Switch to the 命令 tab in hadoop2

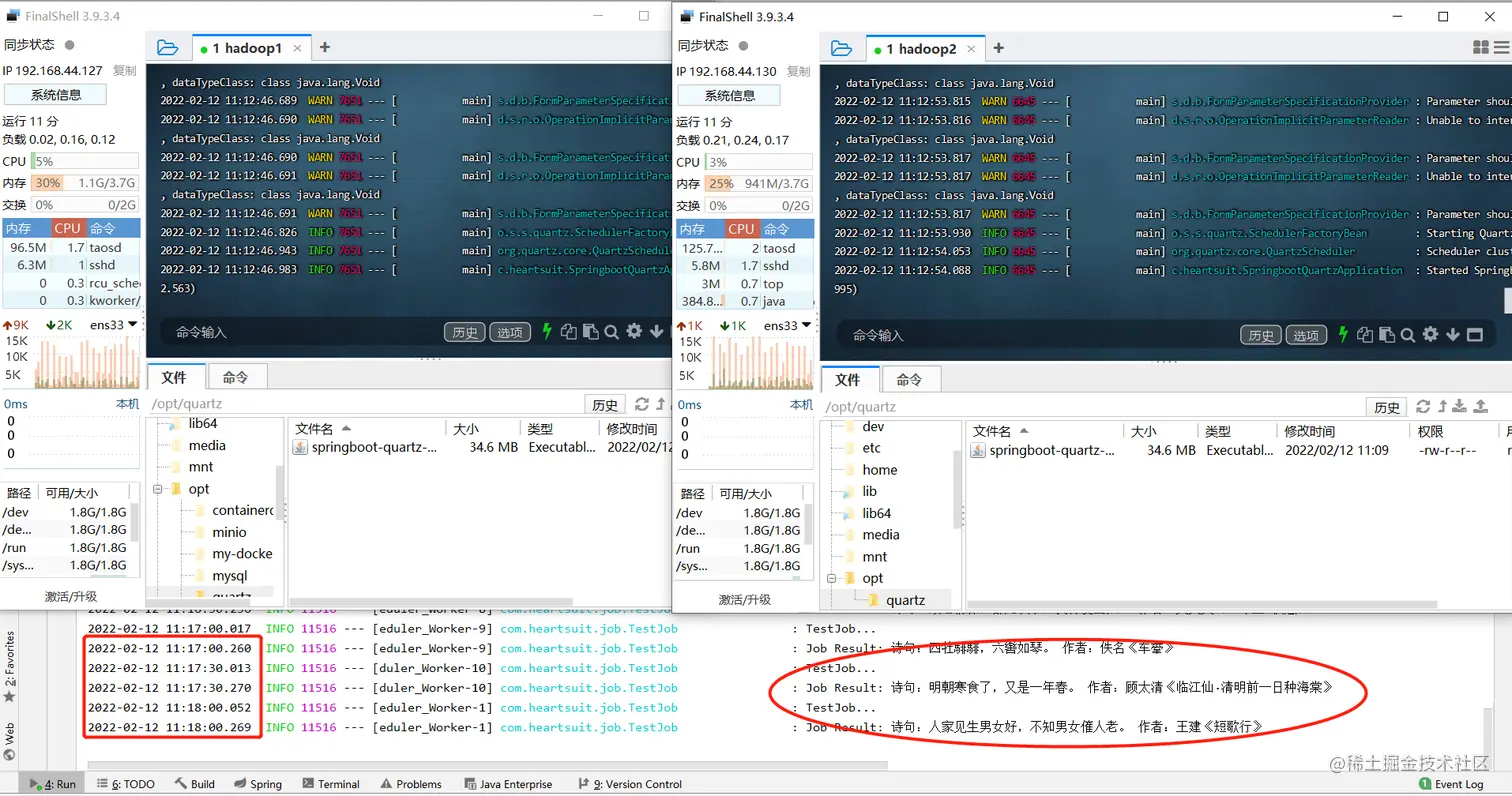coord(910,380)
